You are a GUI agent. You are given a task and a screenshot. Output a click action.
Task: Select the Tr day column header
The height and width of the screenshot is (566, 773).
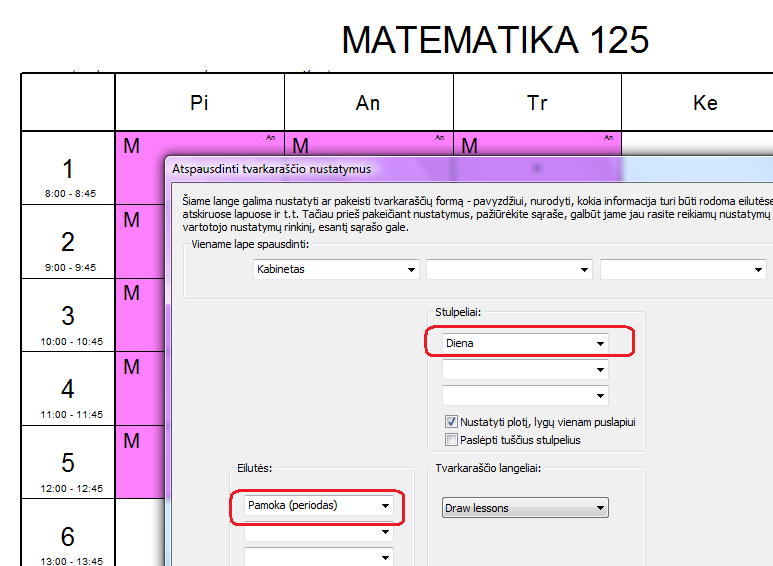click(x=537, y=103)
